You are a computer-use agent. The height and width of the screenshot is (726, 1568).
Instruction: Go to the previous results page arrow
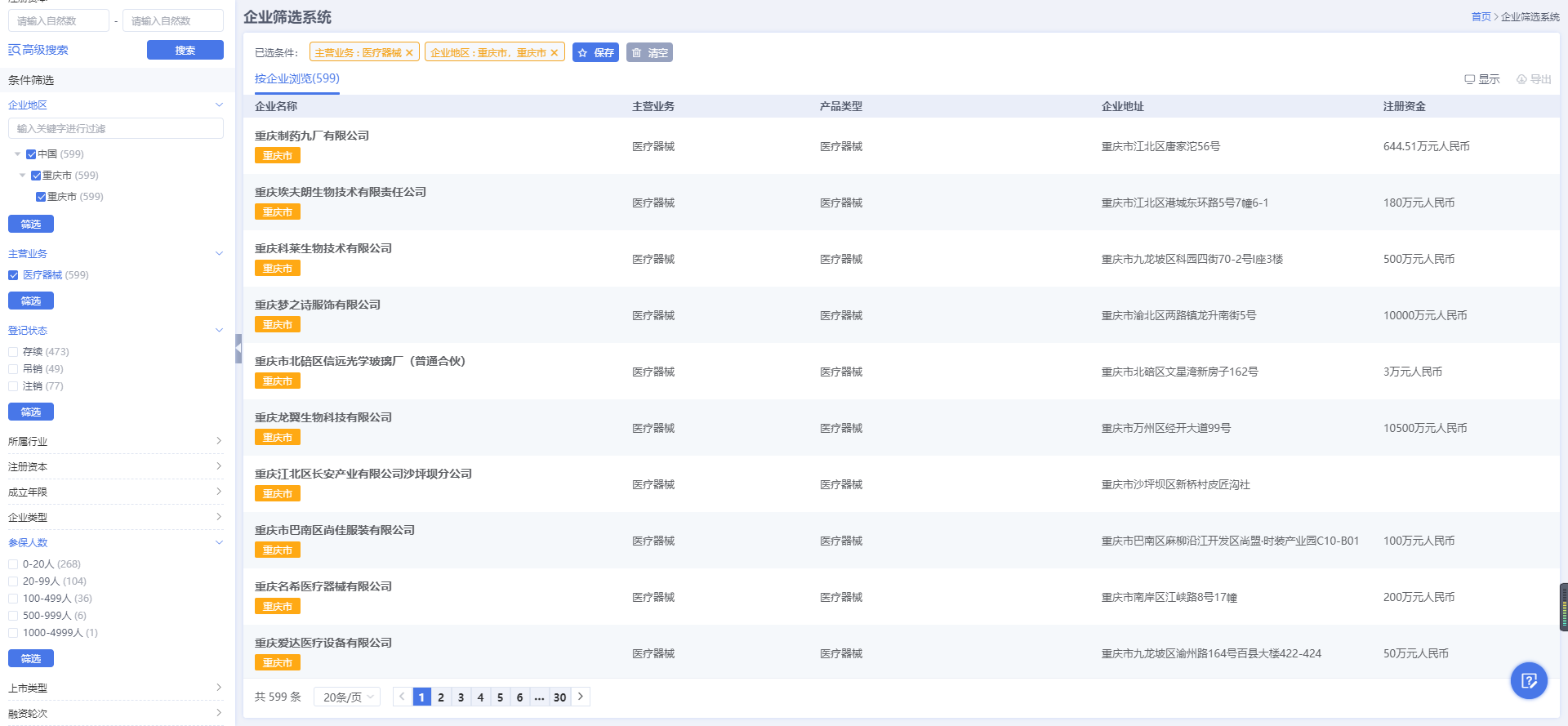click(402, 697)
